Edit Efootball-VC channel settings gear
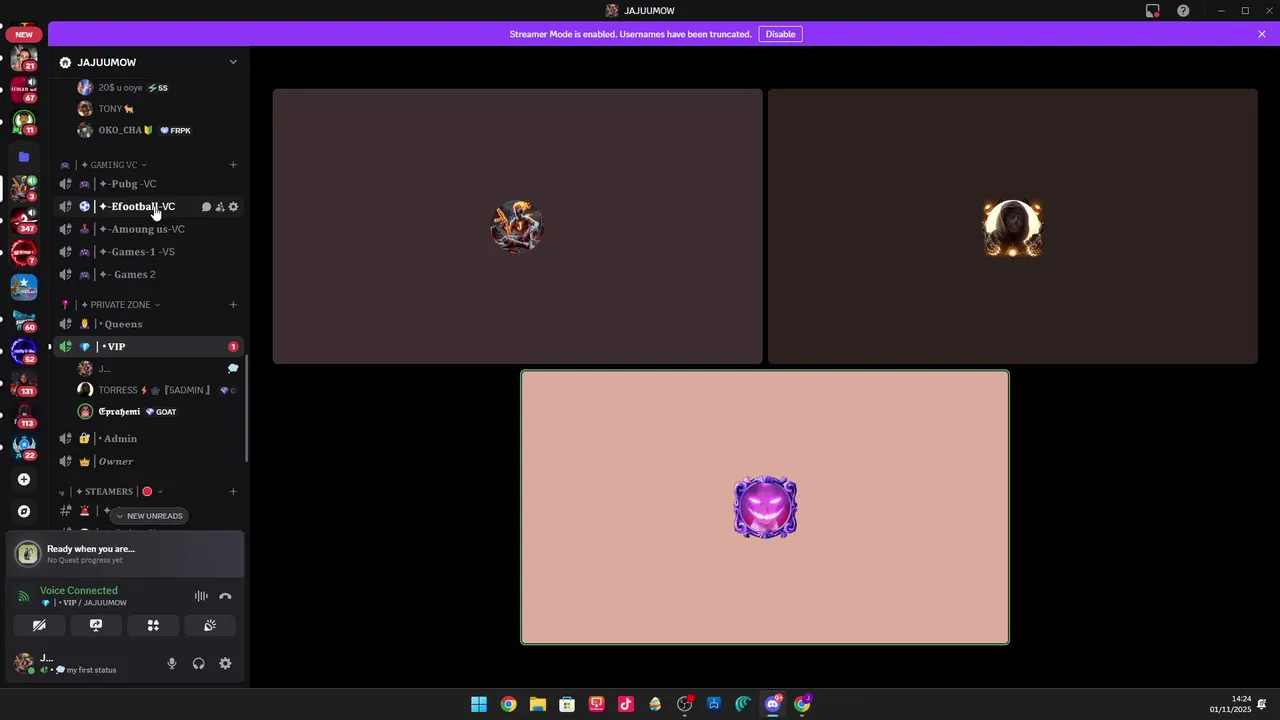 tap(233, 207)
